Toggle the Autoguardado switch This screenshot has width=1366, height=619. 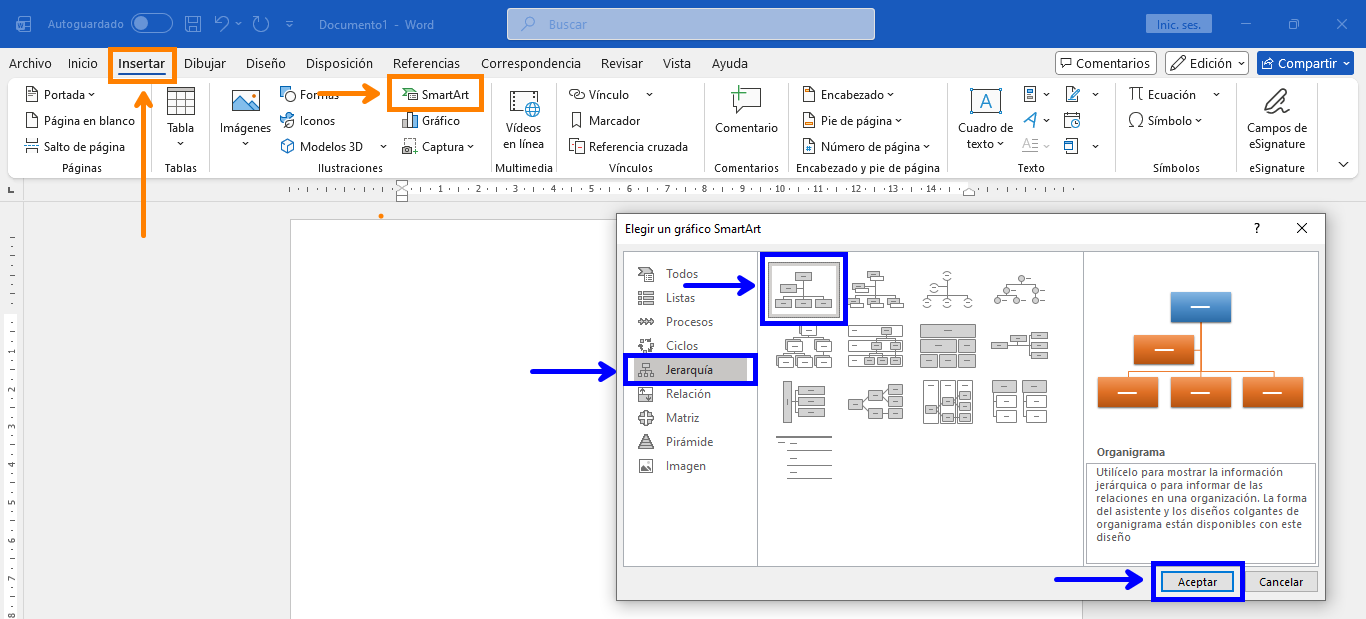[151, 23]
